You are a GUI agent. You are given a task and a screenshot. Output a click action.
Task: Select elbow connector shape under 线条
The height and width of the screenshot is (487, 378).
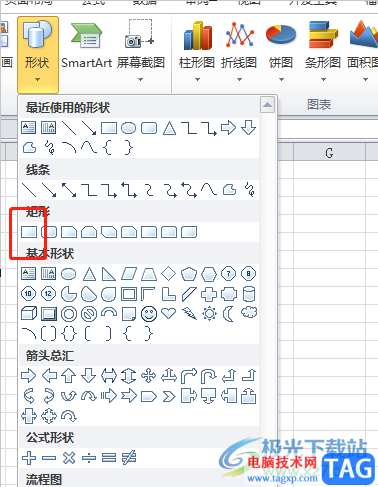[89, 190]
